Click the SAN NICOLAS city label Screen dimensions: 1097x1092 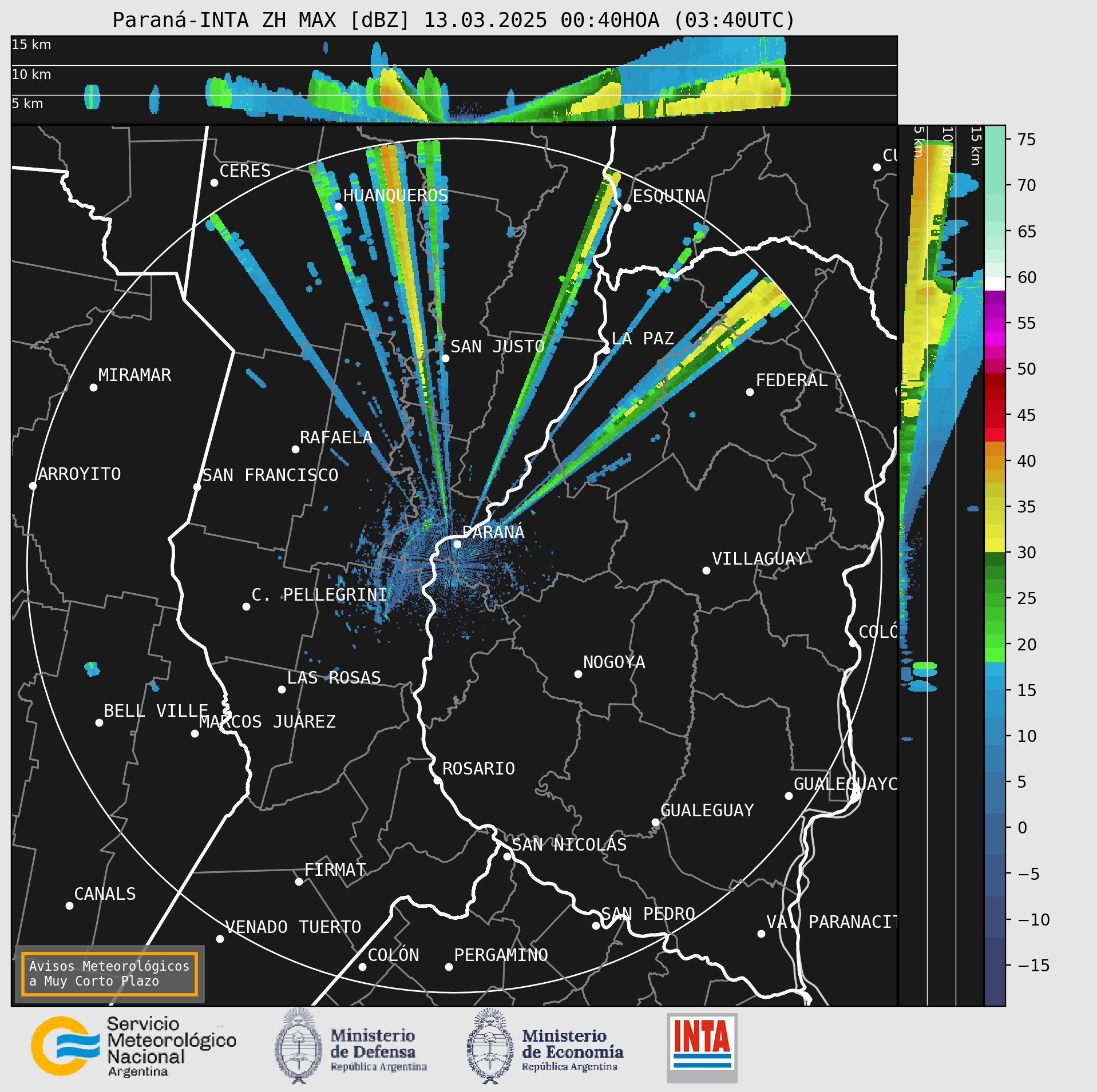569,844
